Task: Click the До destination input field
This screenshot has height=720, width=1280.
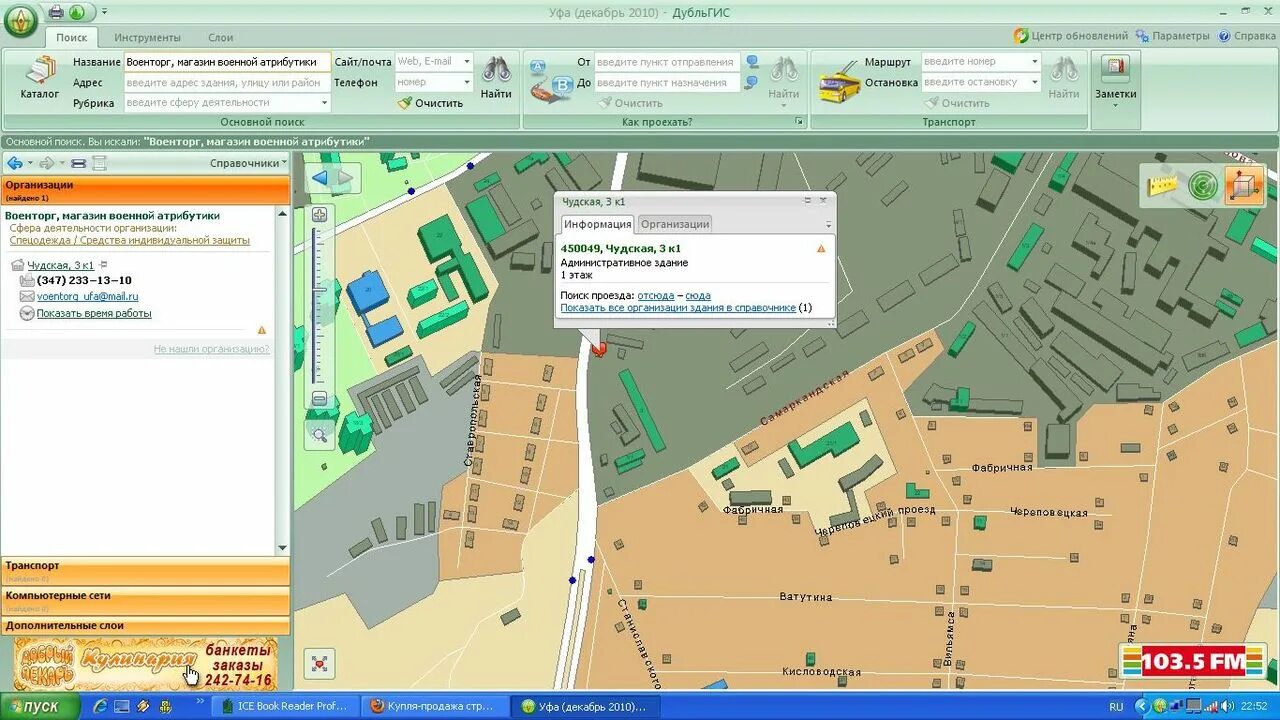Action: point(667,82)
